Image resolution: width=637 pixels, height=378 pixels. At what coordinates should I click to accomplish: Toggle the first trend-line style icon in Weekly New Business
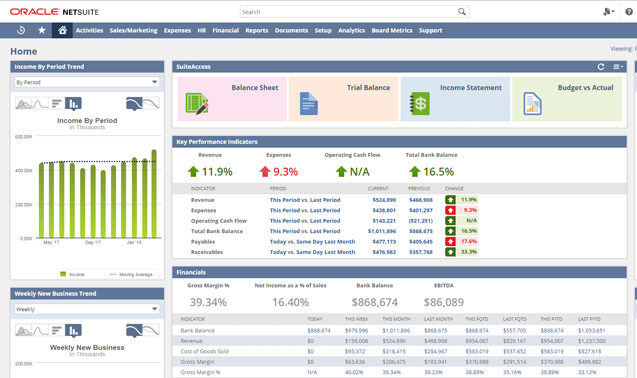(x=134, y=331)
